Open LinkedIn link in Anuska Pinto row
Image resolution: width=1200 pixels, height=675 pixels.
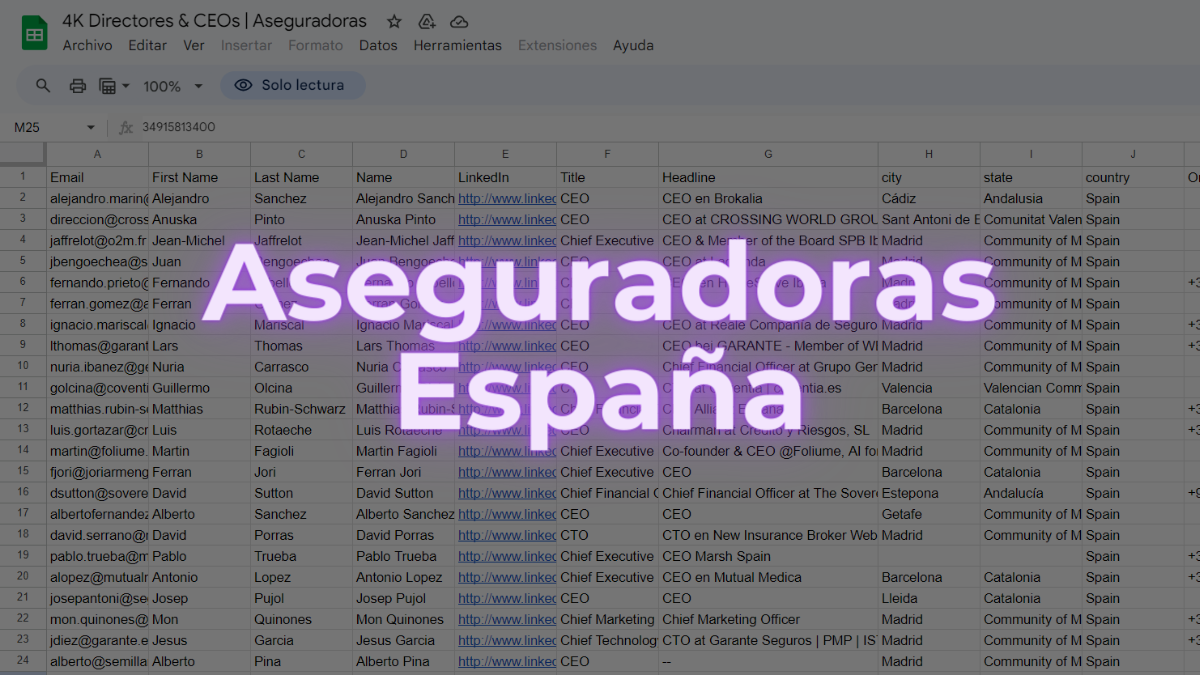[507, 219]
